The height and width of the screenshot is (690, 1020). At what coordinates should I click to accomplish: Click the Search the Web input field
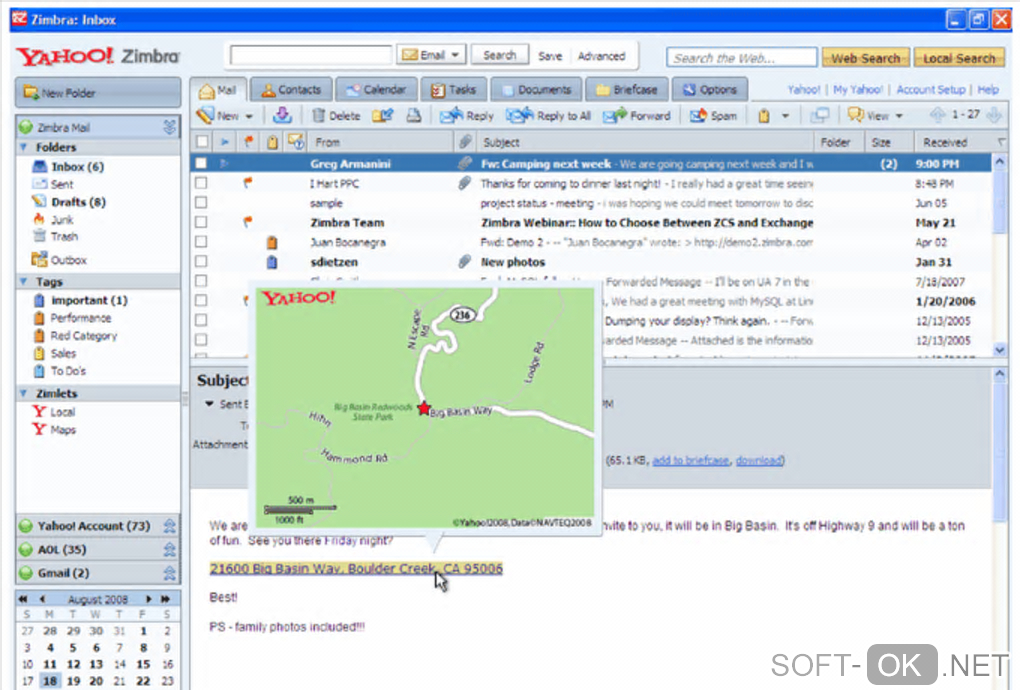point(742,58)
